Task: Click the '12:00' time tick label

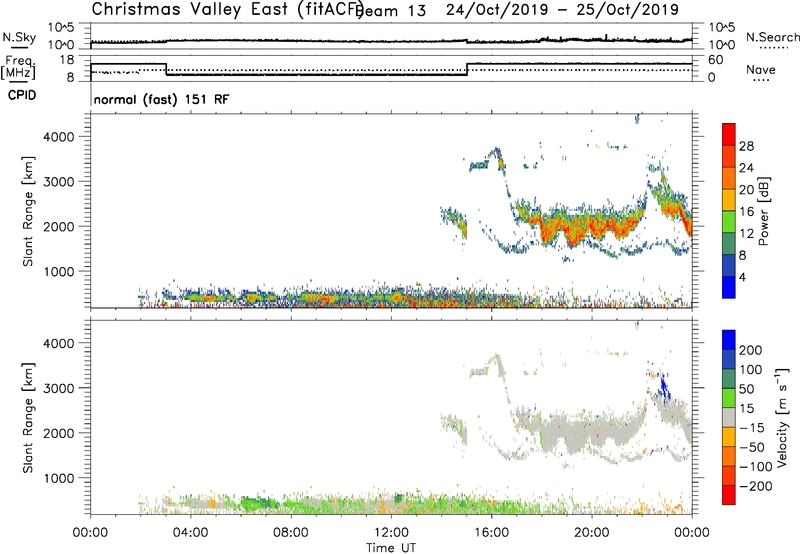Action: (391, 533)
